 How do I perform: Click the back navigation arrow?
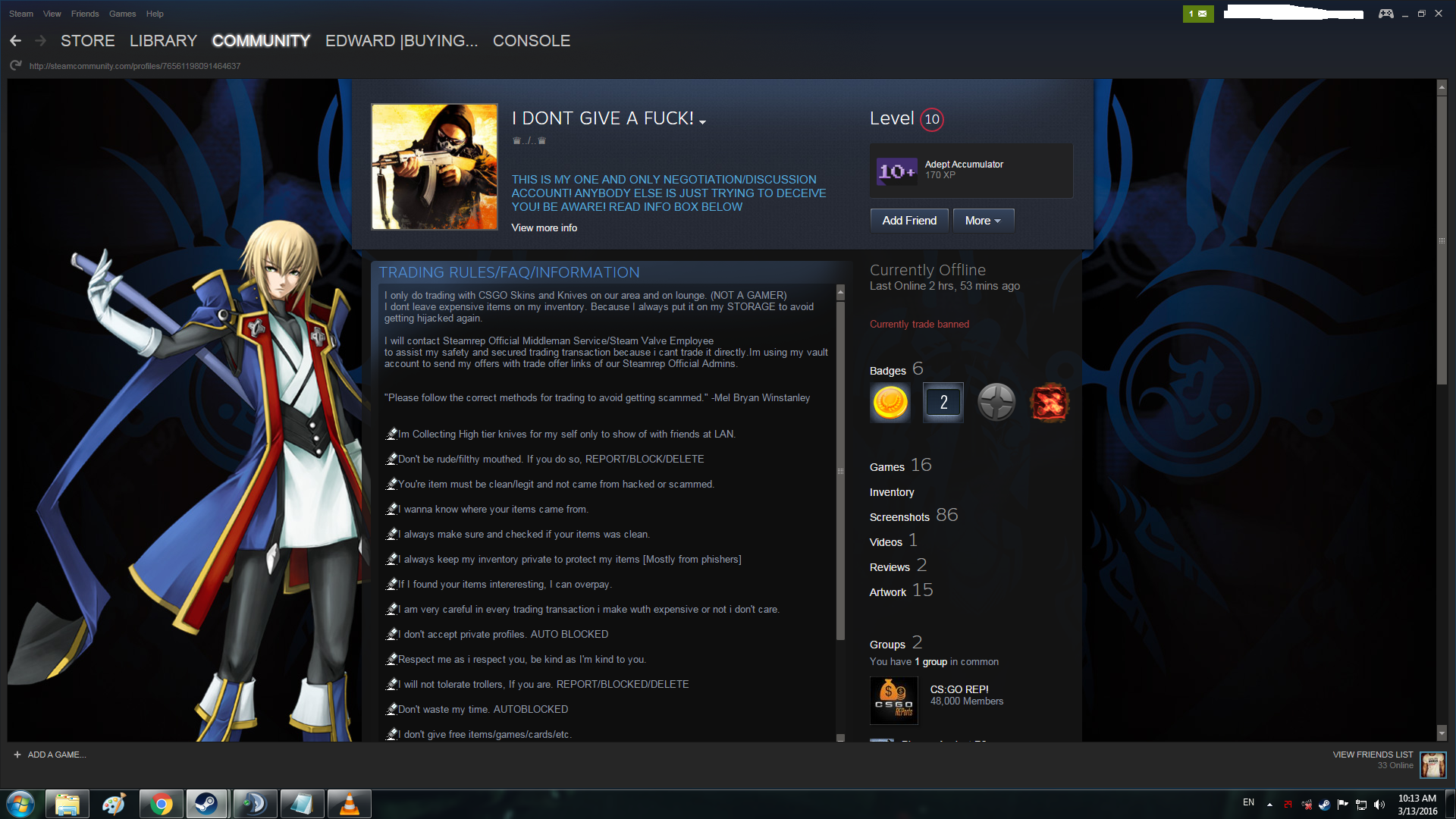click(x=15, y=41)
